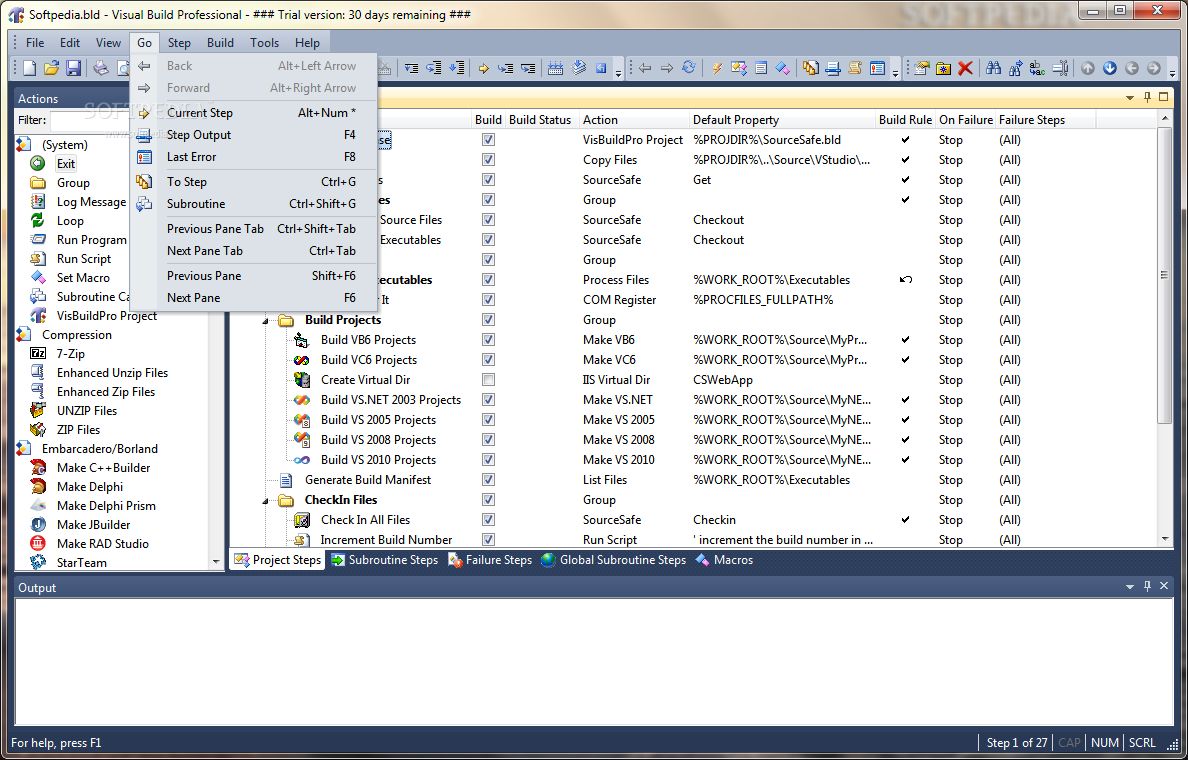Click the Refresh toolbar icon
1188x760 pixels.
pos(689,68)
